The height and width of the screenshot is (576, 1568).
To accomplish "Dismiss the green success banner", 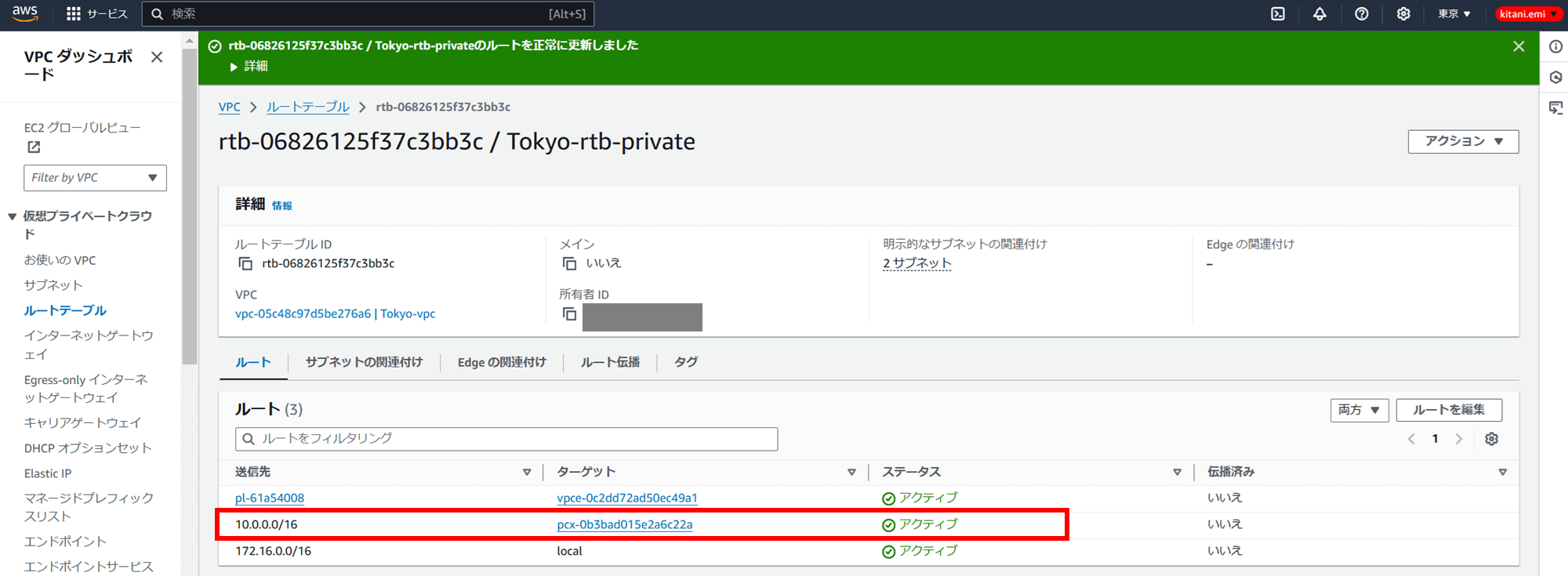I will coord(1519,46).
